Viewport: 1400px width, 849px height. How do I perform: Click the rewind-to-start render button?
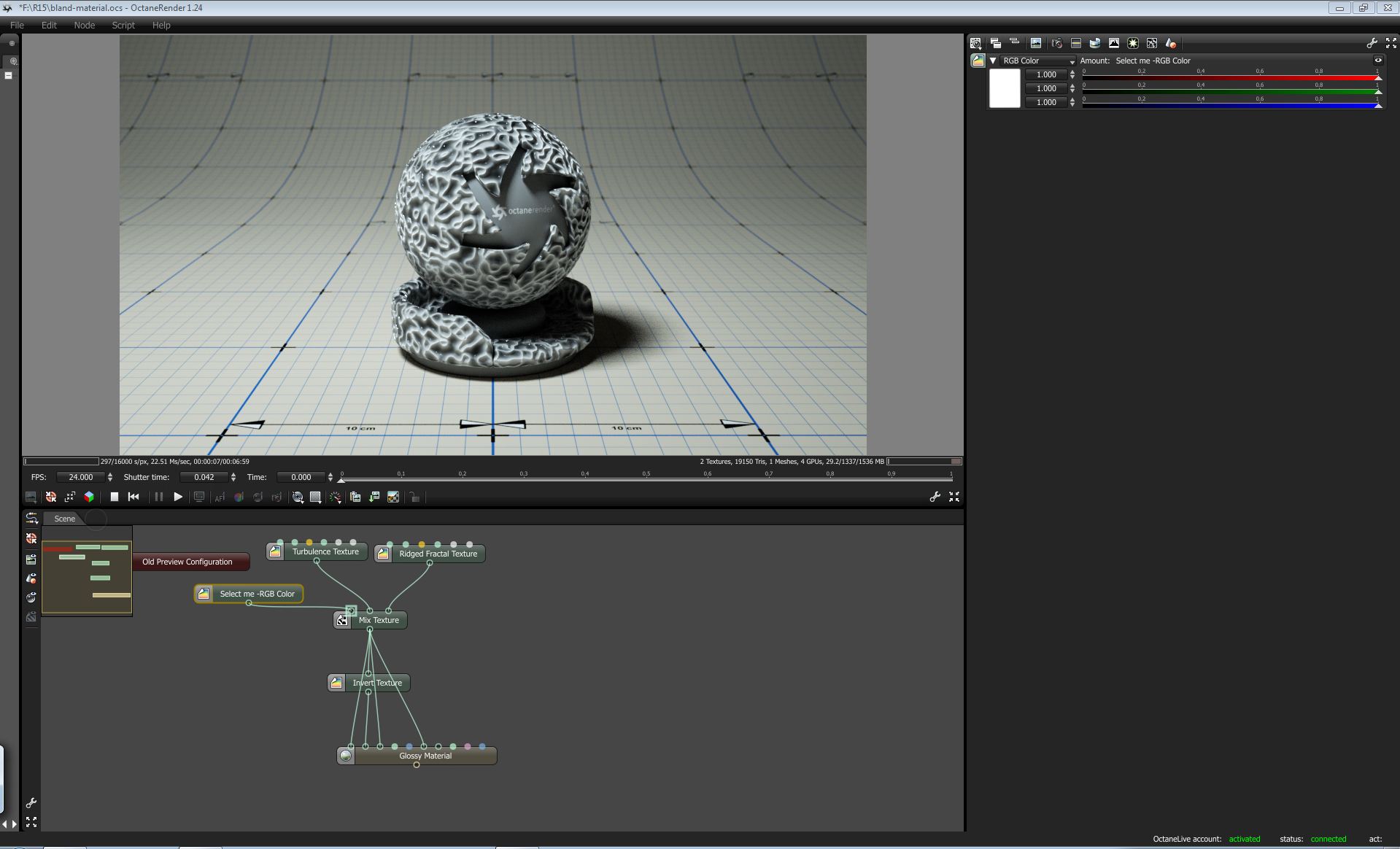(134, 497)
